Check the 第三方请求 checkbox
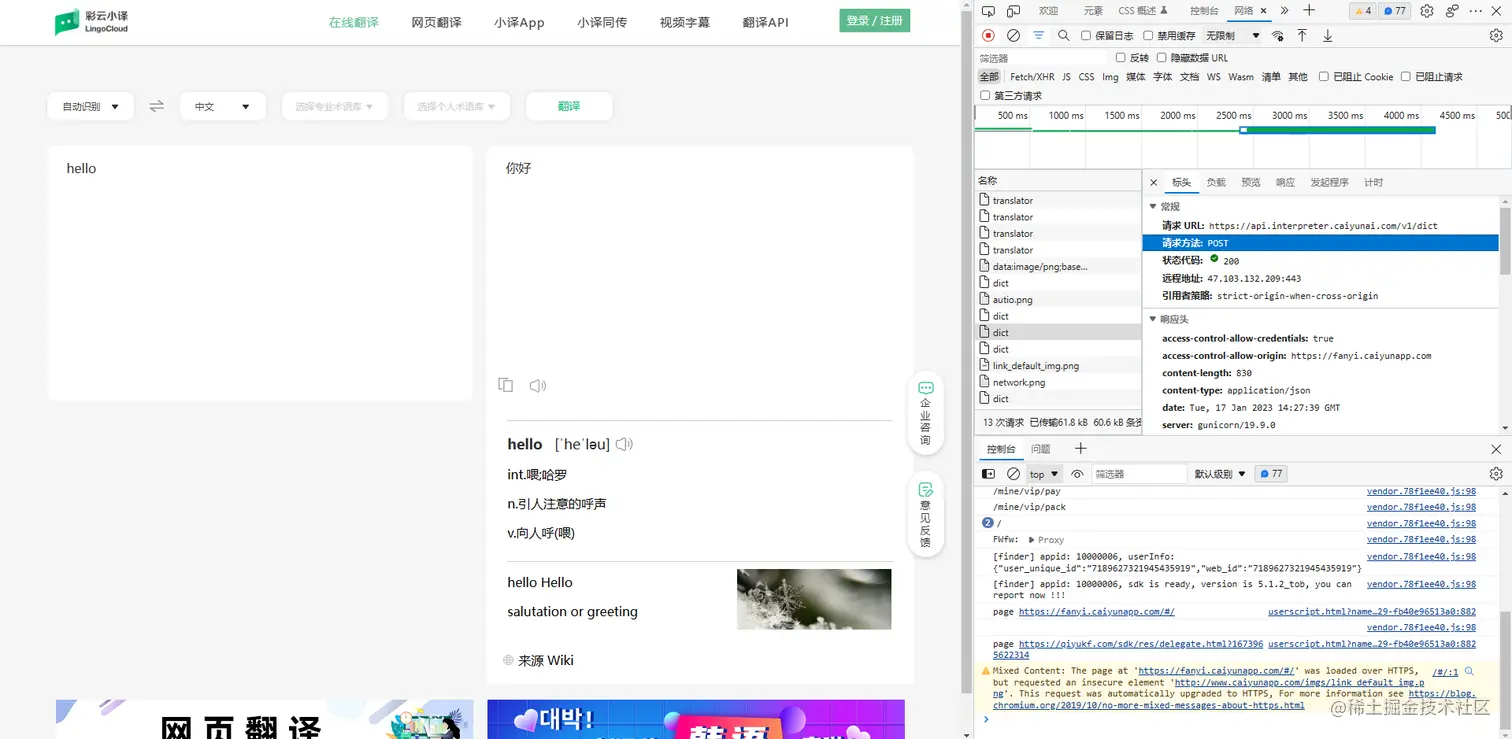This screenshot has width=1512, height=739. (985, 96)
